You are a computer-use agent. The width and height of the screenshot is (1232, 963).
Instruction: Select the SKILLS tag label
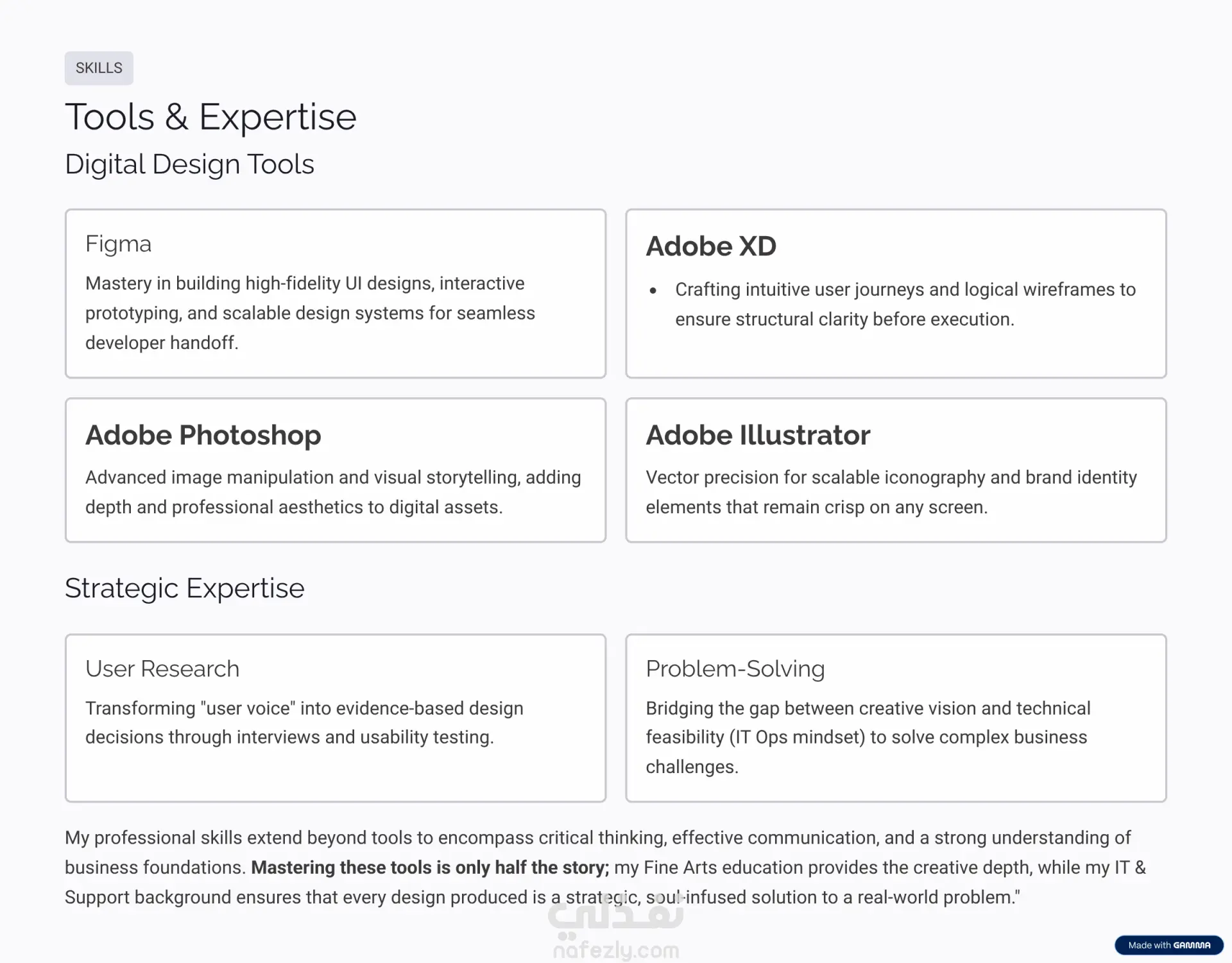99,68
